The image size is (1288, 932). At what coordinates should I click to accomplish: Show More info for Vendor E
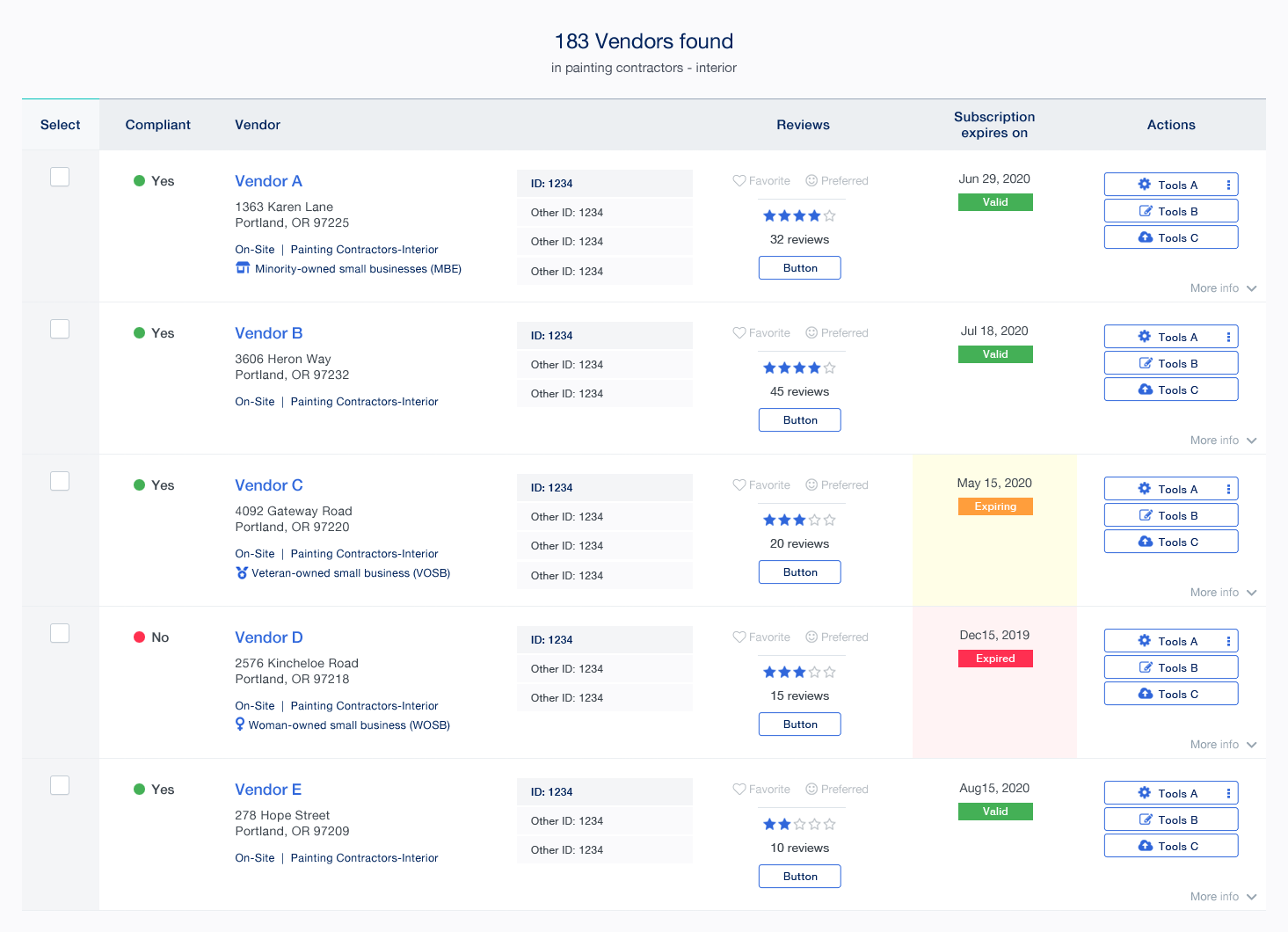pos(1223,897)
